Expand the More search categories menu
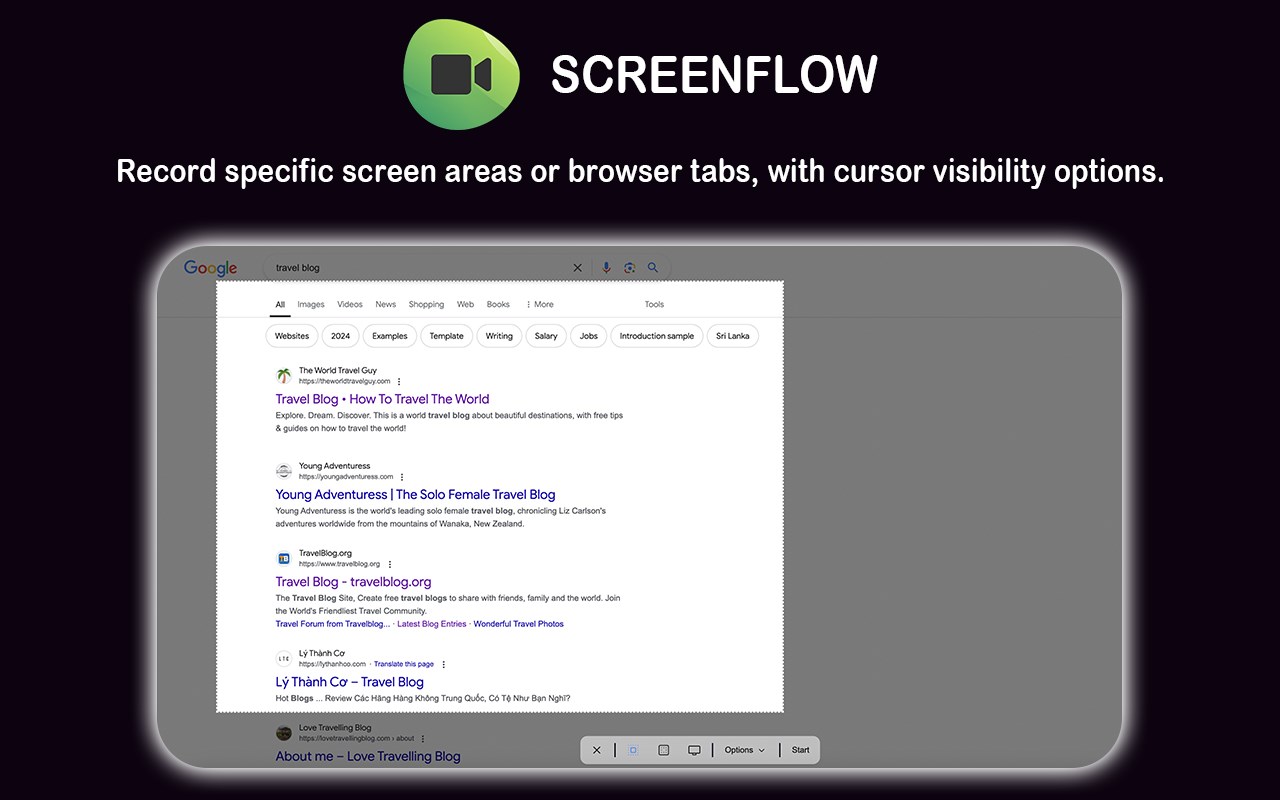Screen dimensions: 1280x800 click(540, 305)
